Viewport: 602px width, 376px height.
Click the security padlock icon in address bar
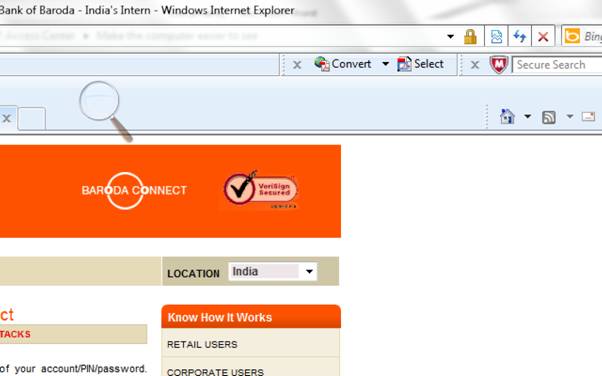[x=470, y=37]
